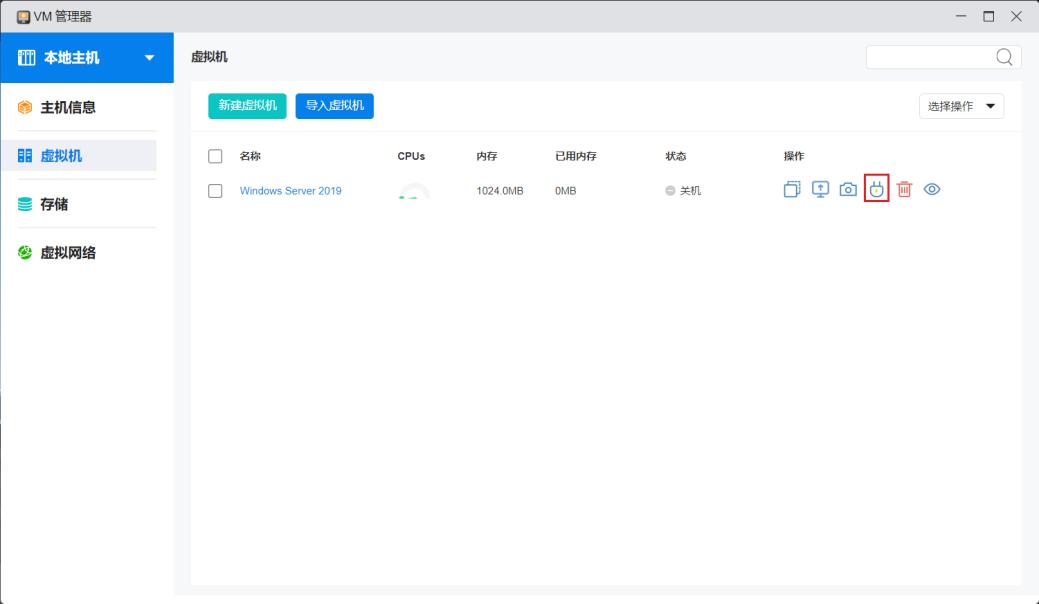
Task: Open the Windows Server 2019 name link
Action: click(x=290, y=191)
